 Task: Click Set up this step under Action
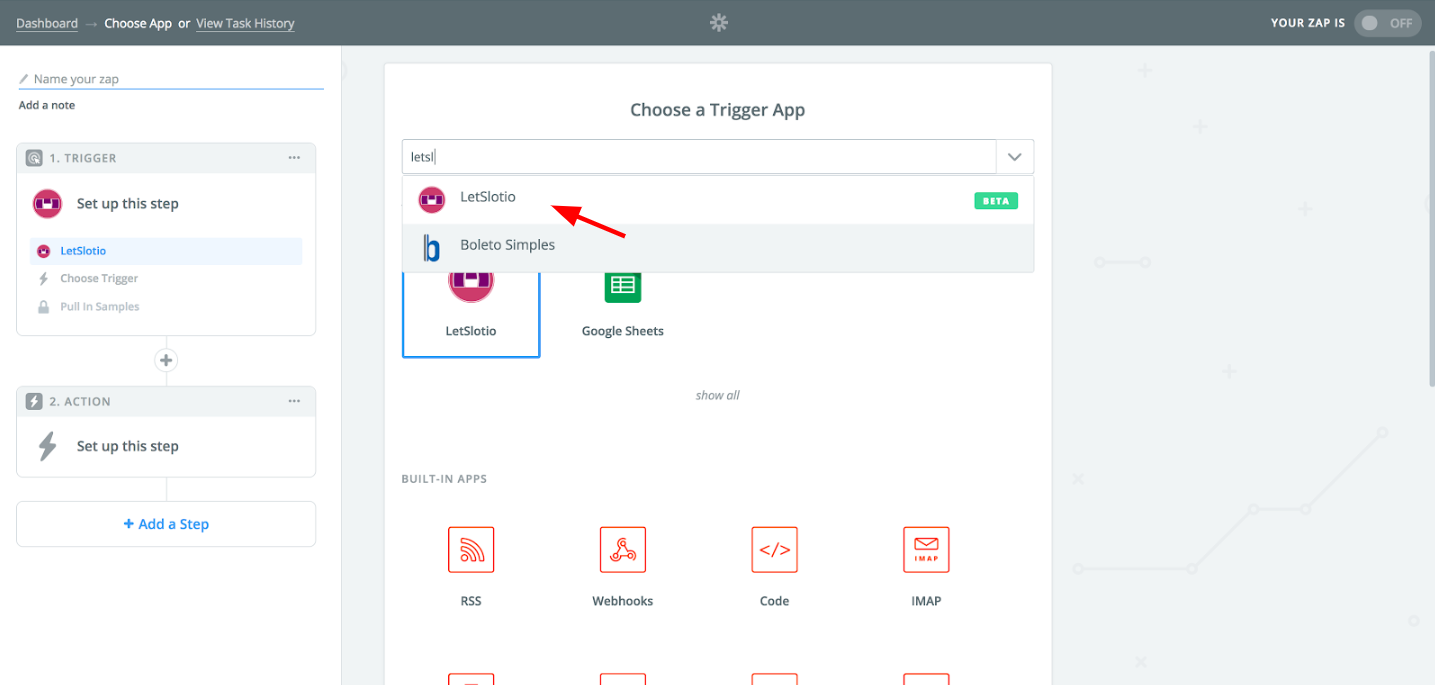(x=128, y=446)
